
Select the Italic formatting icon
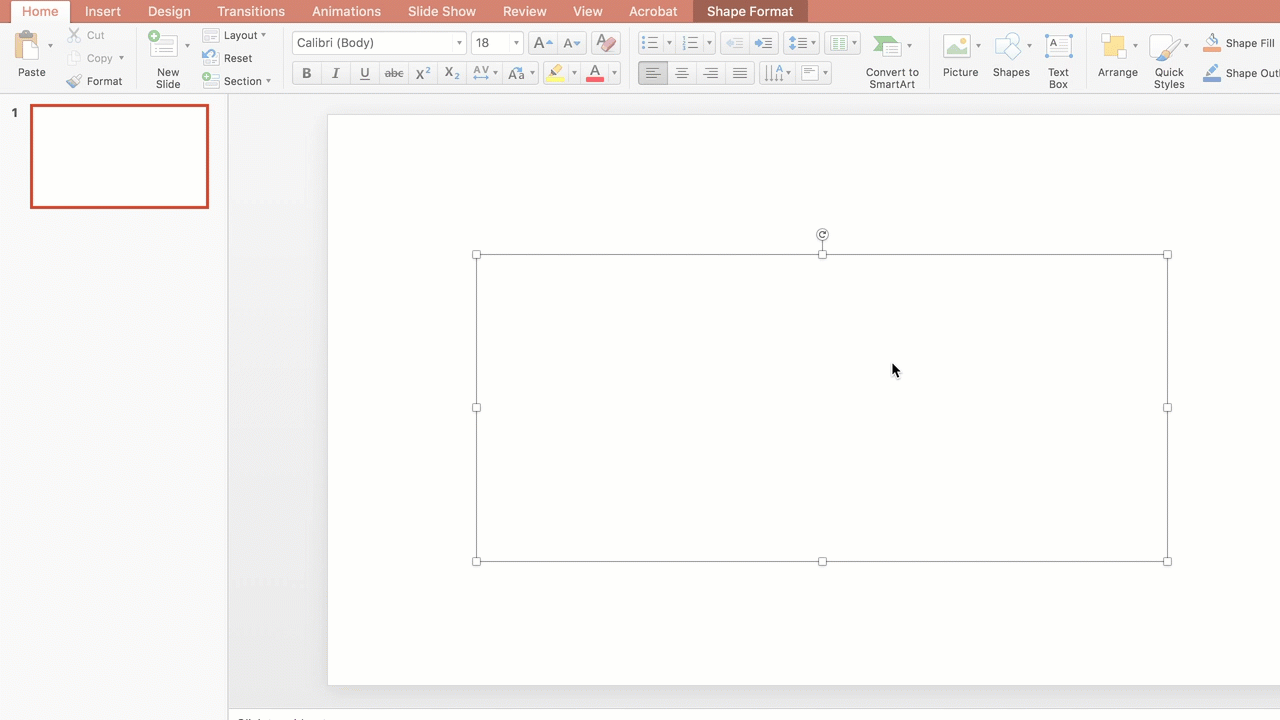[335, 72]
